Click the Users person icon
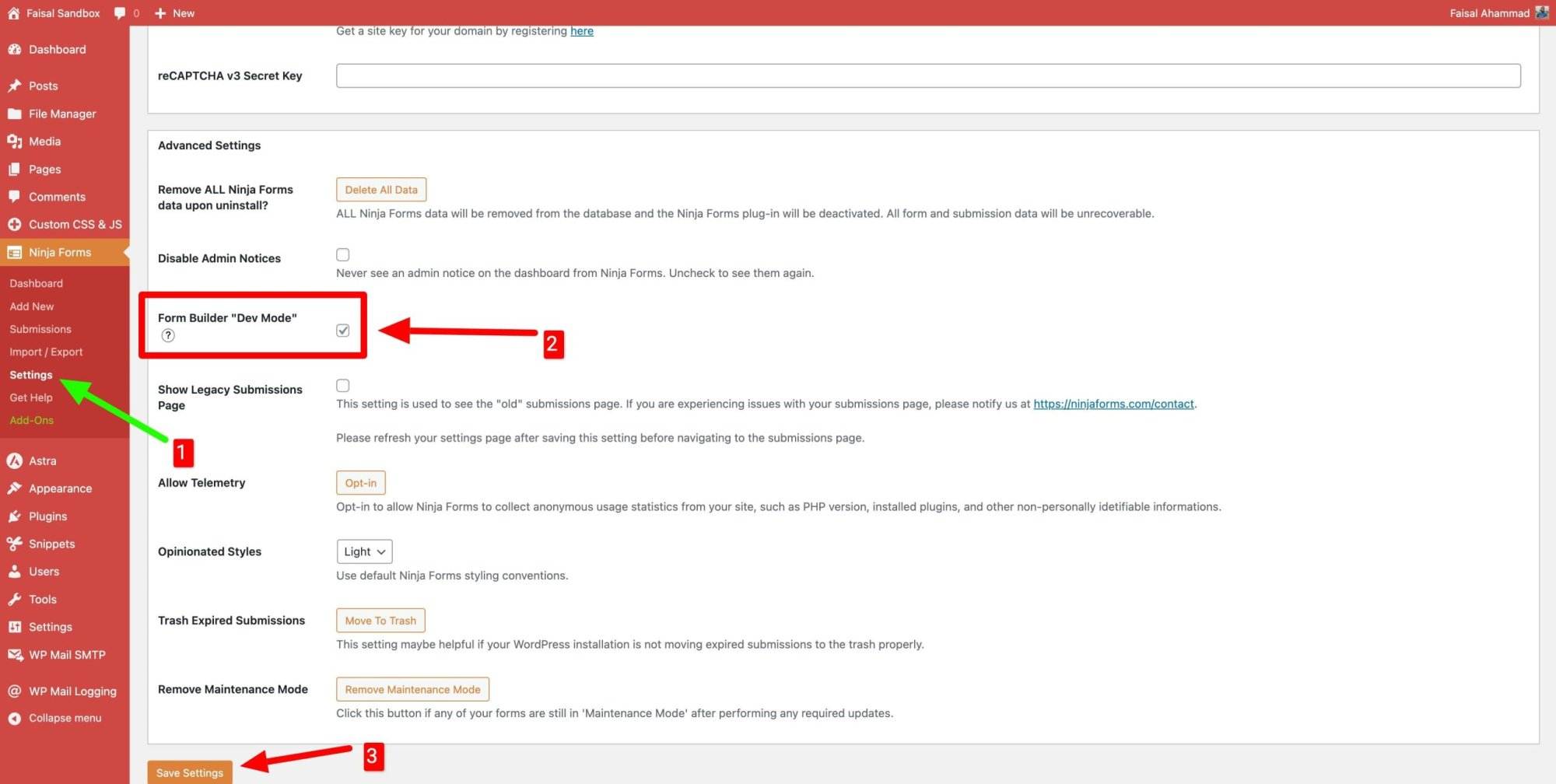 pos(14,571)
